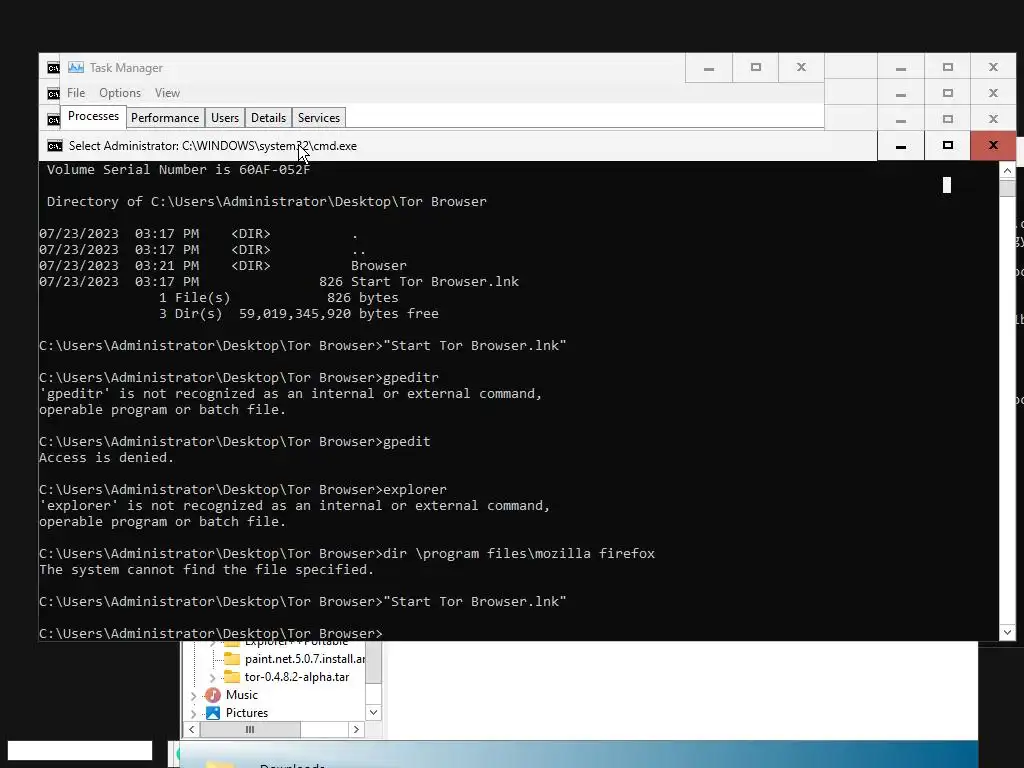Screen dimensions: 1024x768
Task: Select the Processes tab
Action: pyautogui.click(x=93, y=116)
